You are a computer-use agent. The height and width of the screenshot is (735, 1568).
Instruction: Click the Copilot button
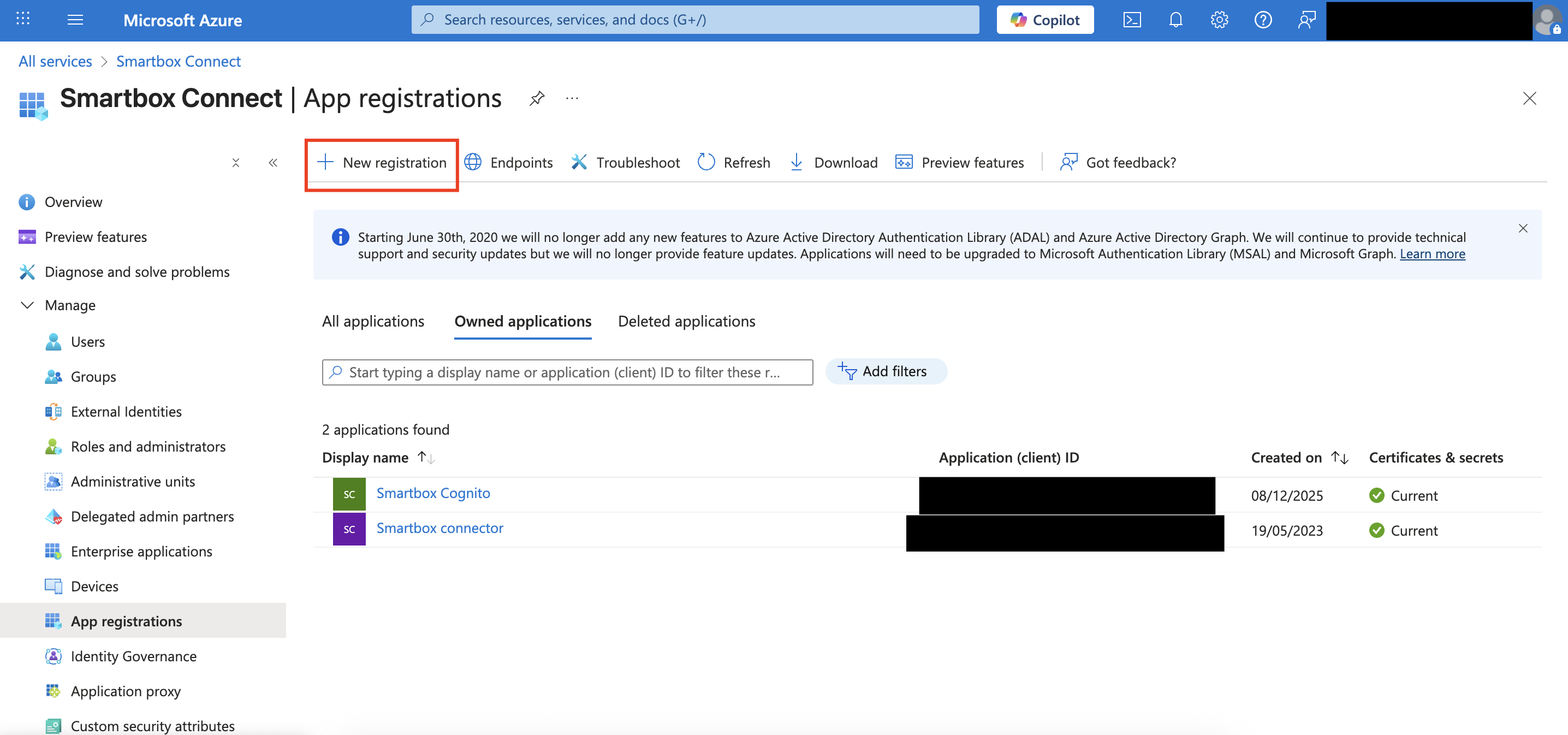[x=1044, y=20]
